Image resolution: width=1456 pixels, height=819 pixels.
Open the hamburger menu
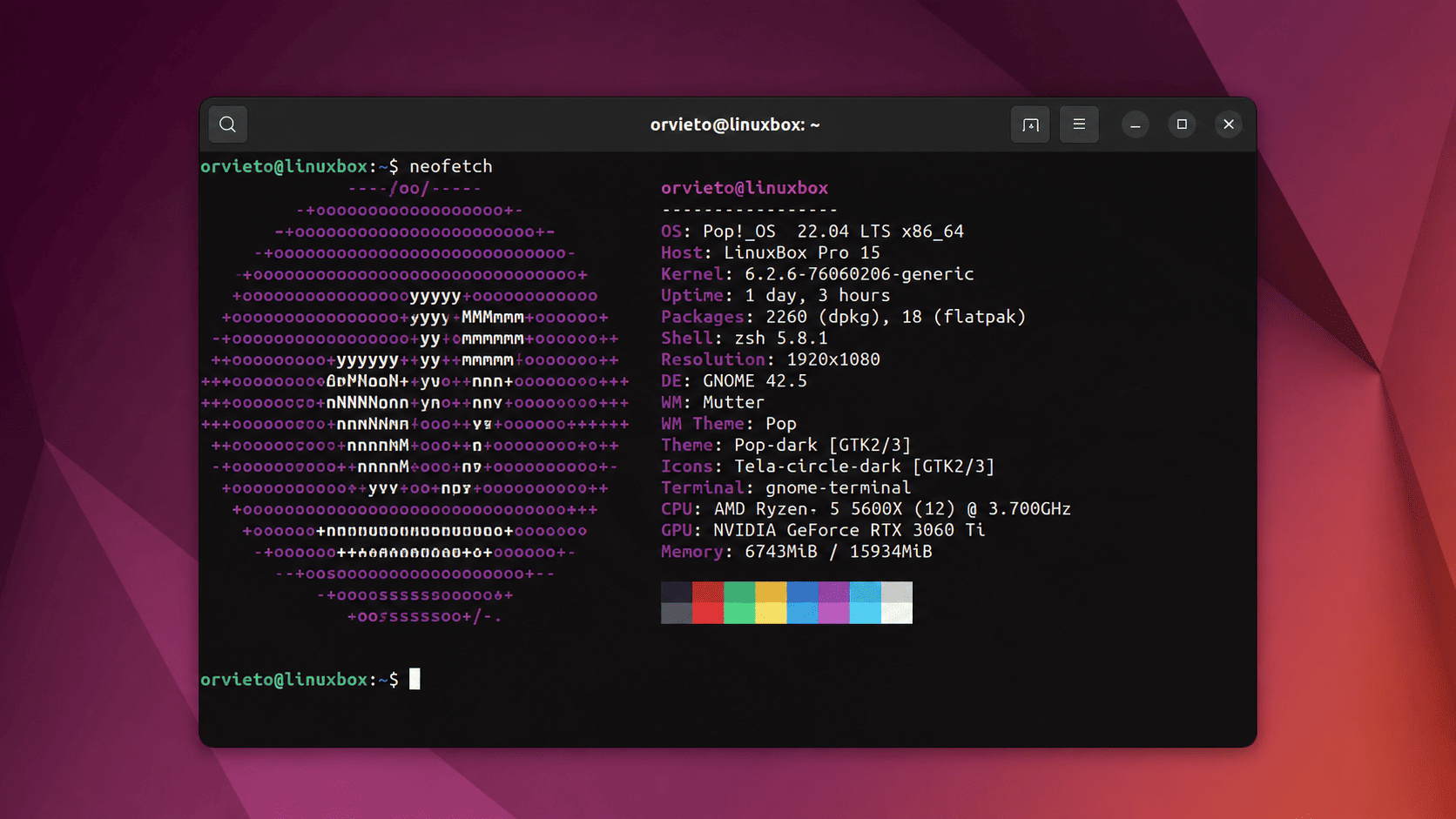(1079, 124)
